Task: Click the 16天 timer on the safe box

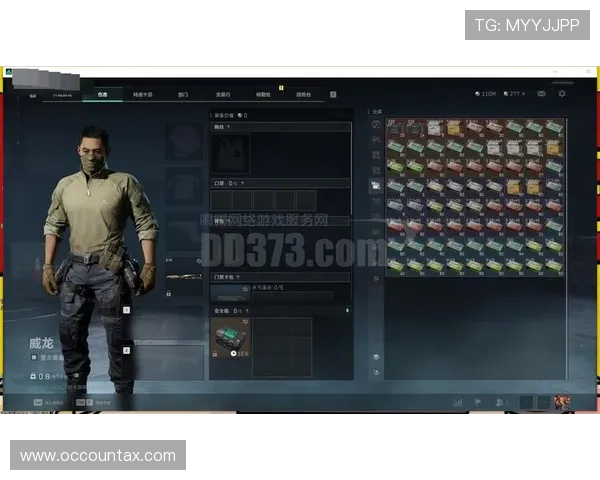Action: tap(240, 354)
